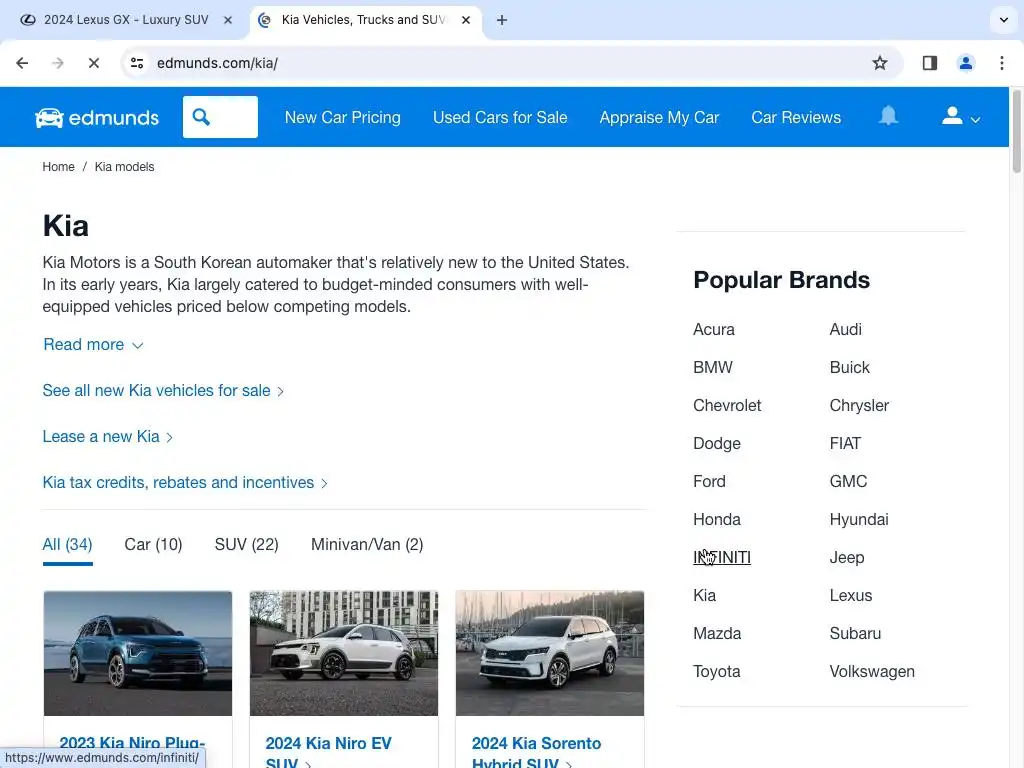
Task: Toggle the browser side panel icon
Action: click(x=929, y=63)
